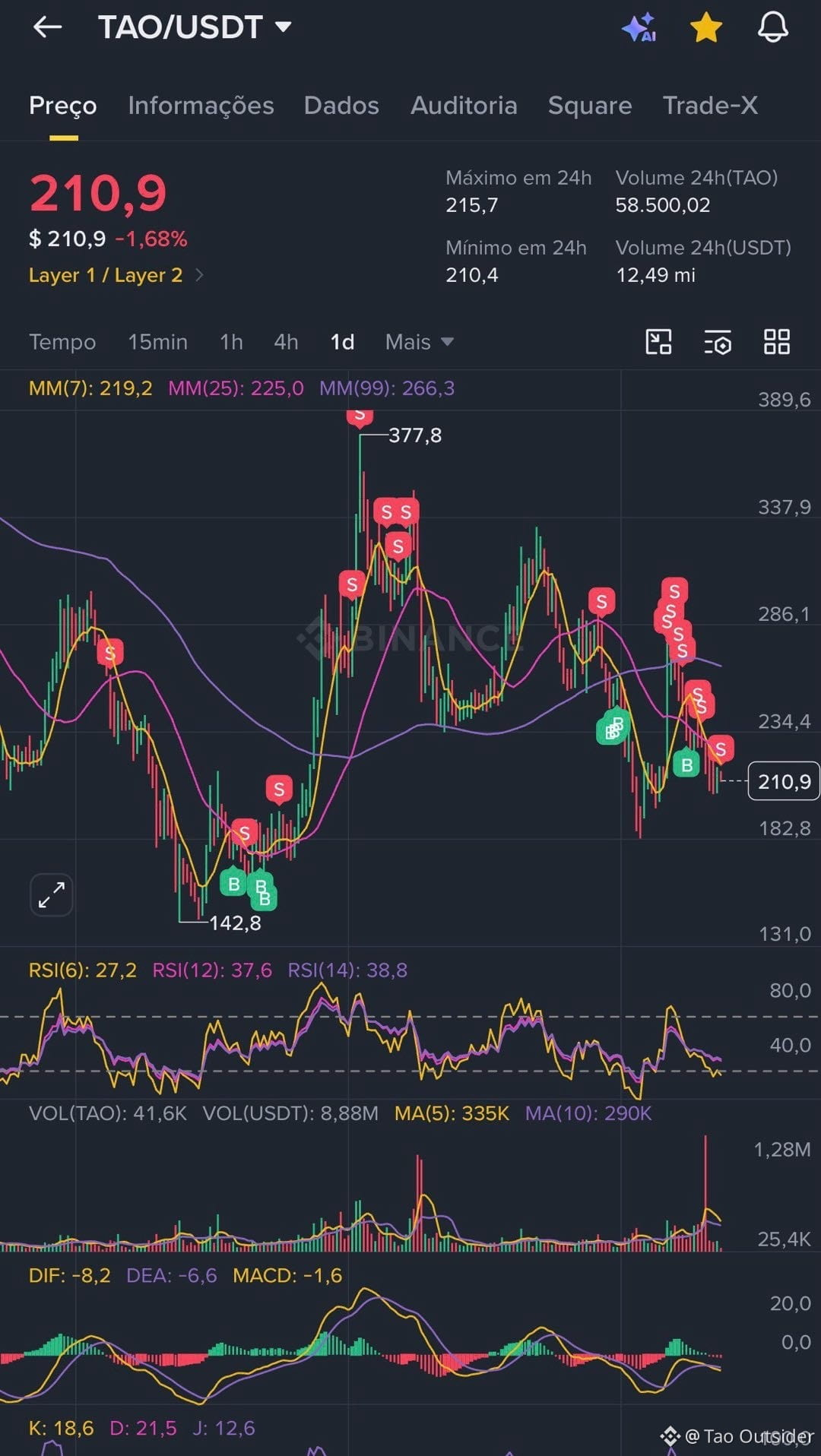Tap the back arrow icon

pyautogui.click(x=47, y=27)
